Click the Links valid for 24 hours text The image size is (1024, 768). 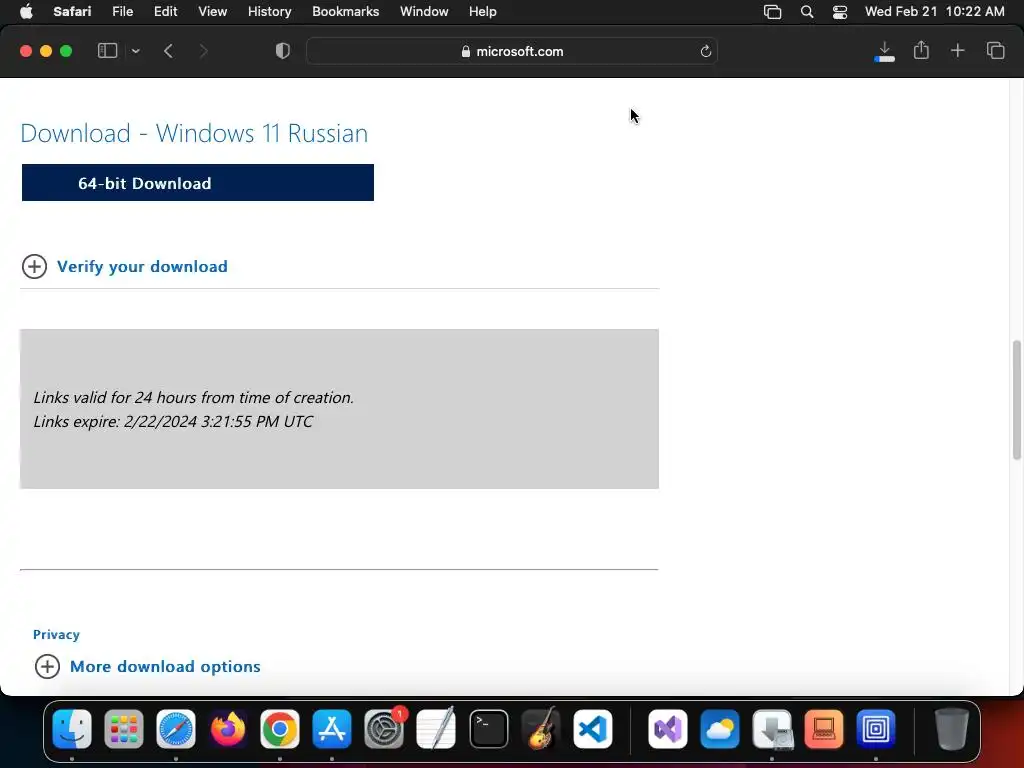(193, 397)
